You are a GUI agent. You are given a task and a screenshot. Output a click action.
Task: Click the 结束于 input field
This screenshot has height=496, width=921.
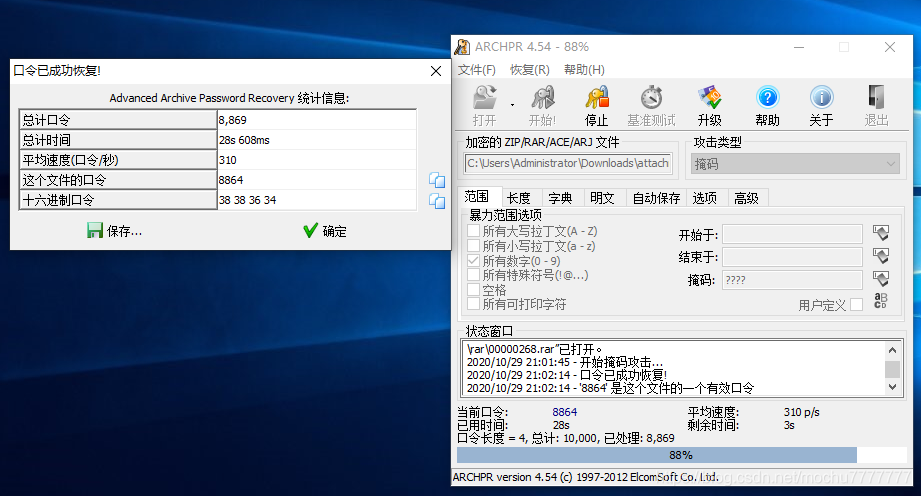click(x=792, y=257)
